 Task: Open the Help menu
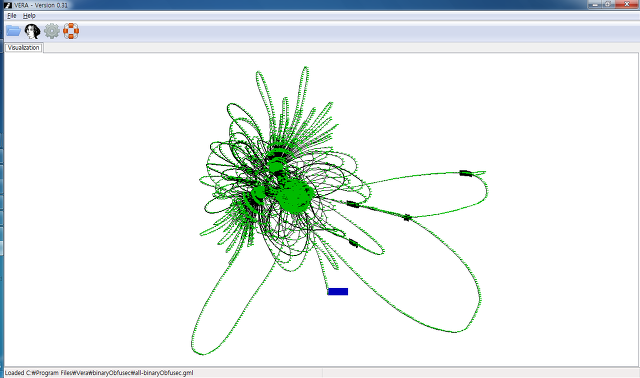(29, 16)
